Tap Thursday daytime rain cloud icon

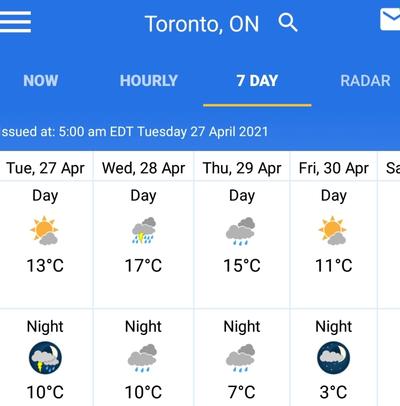pyautogui.click(x=241, y=231)
